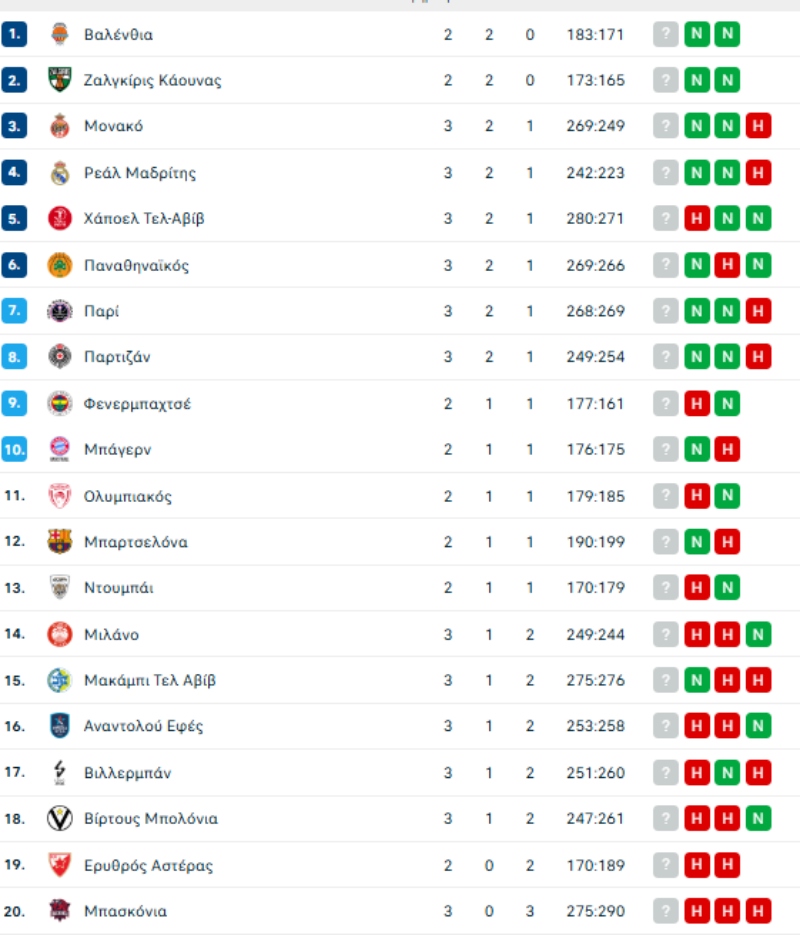Click the Φενερμπαχτσέ team badge
The width and height of the screenshot is (800, 935).
click(x=60, y=404)
